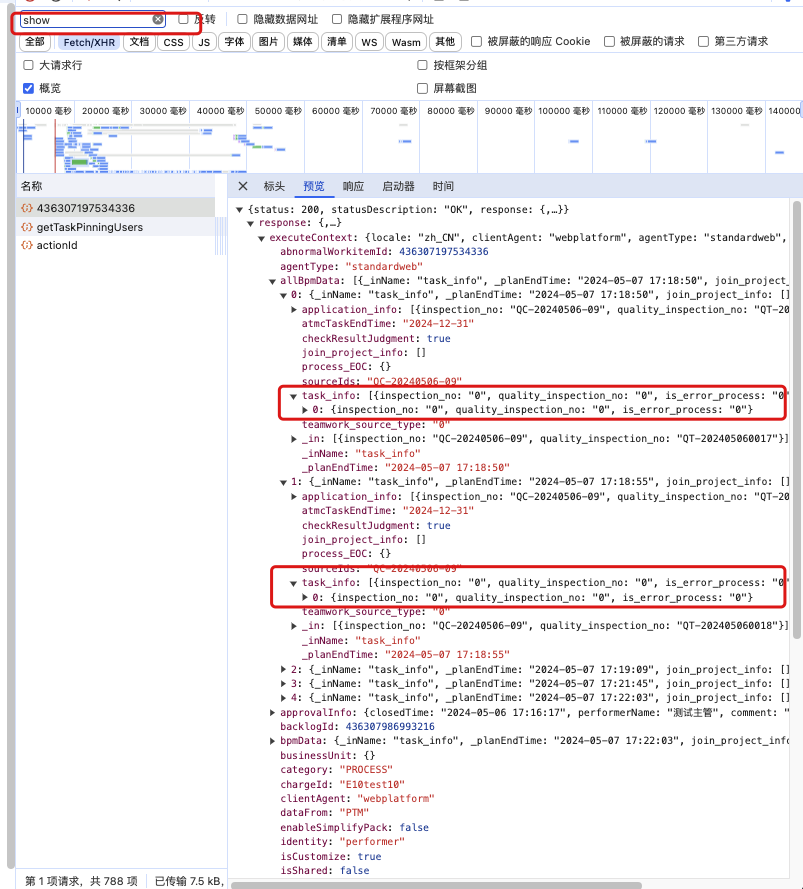The height and width of the screenshot is (889, 803).
Task: Select the getTaskPinningUsers request
Action: tap(116, 227)
